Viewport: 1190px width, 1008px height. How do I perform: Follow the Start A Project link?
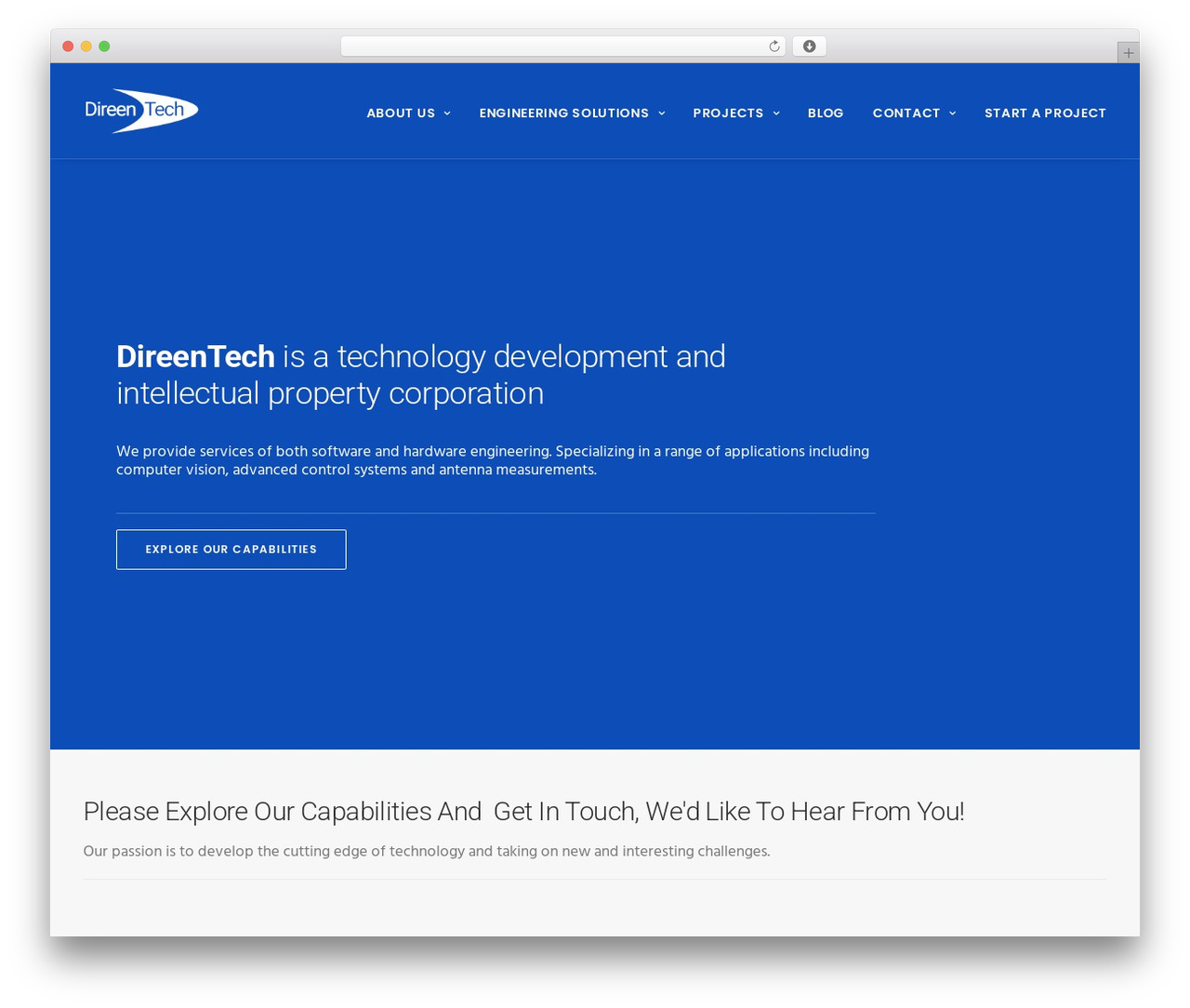[x=1045, y=113]
